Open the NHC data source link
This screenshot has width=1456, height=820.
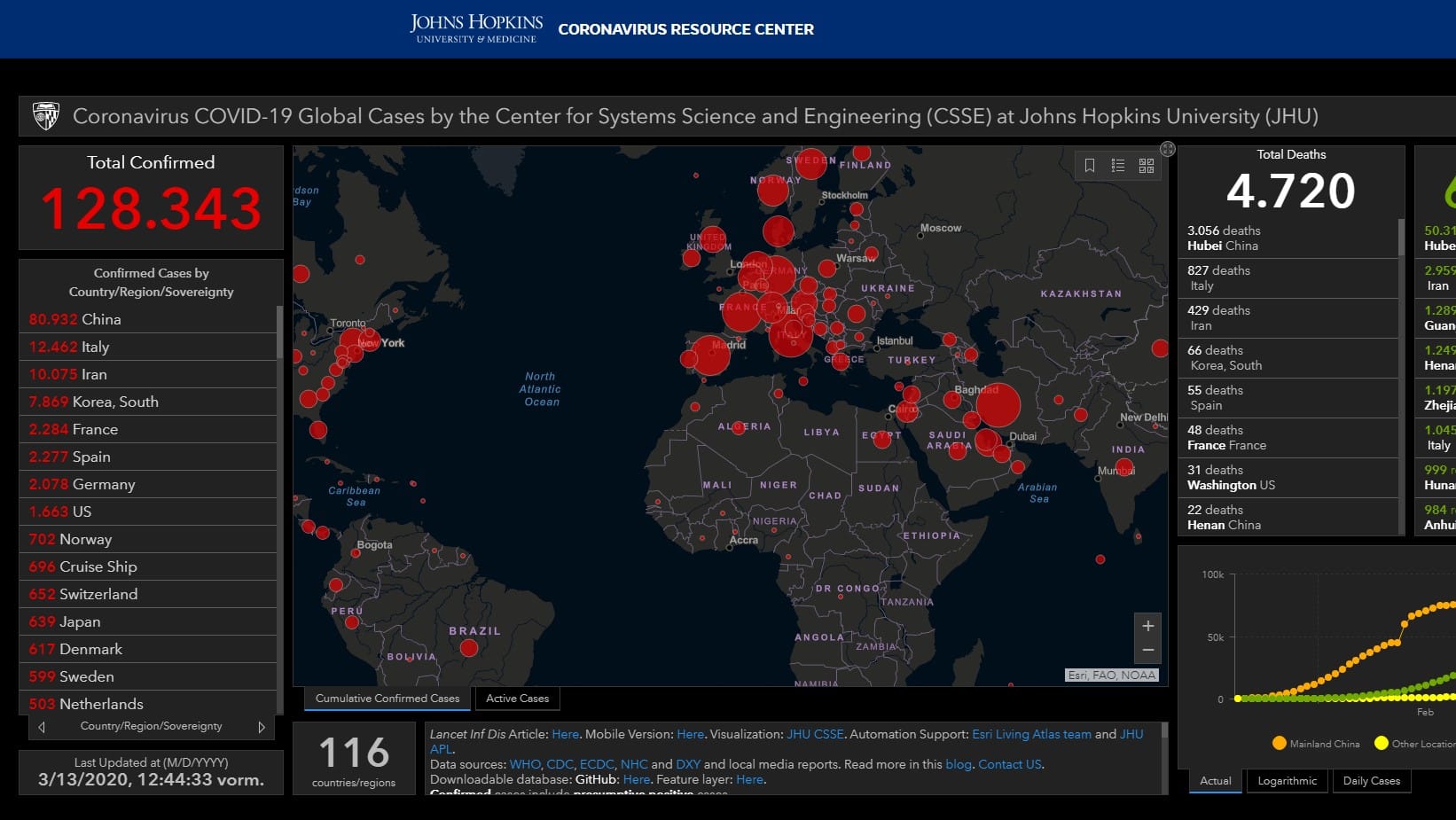pyautogui.click(x=634, y=764)
